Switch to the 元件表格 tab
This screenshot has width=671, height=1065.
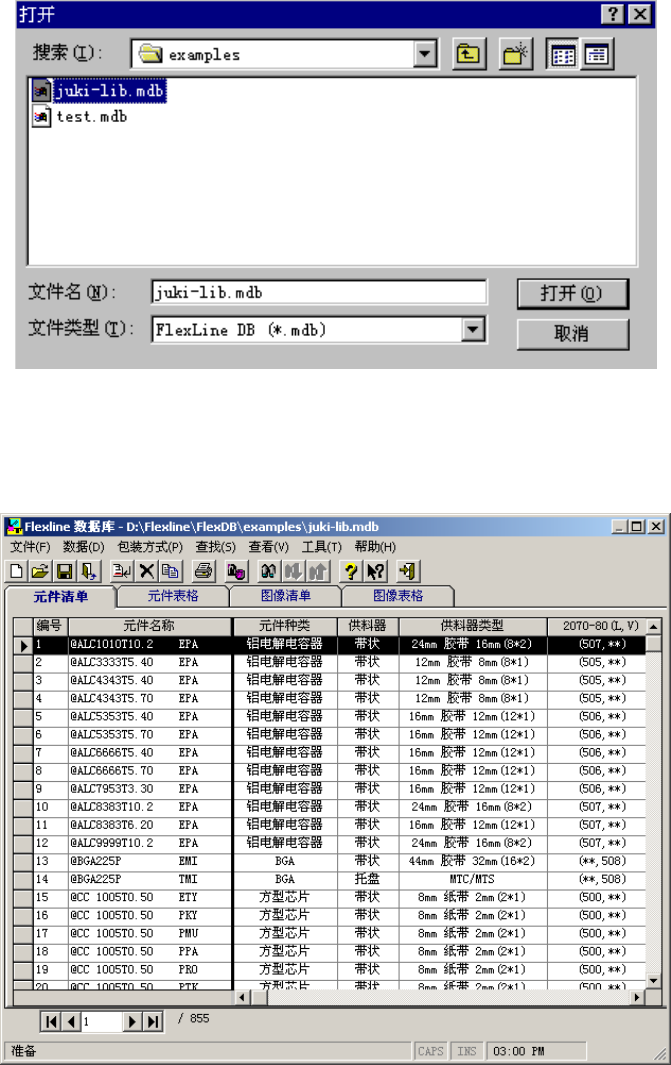(x=173, y=596)
